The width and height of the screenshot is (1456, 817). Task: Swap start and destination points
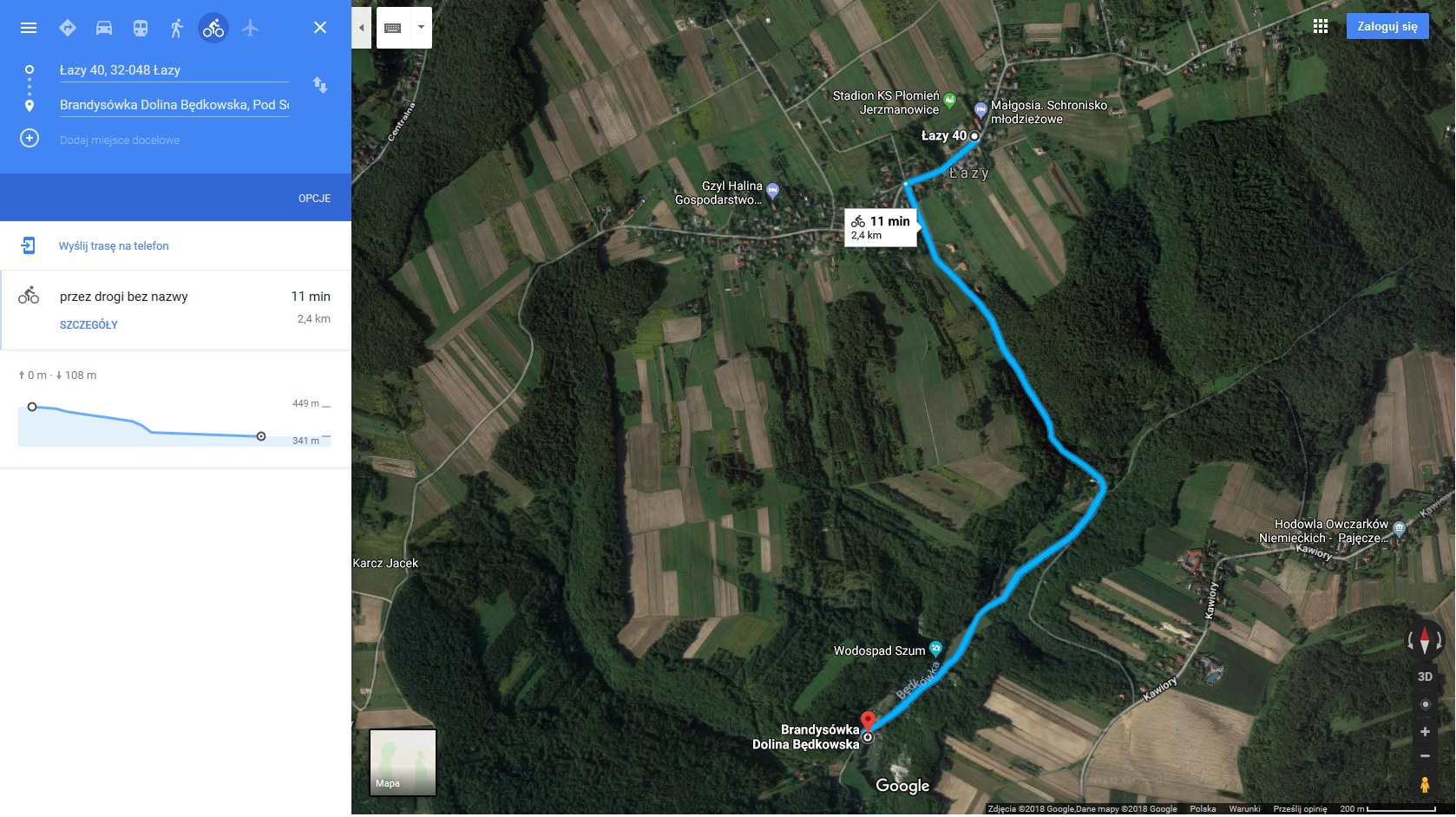click(x=320, y=85)
